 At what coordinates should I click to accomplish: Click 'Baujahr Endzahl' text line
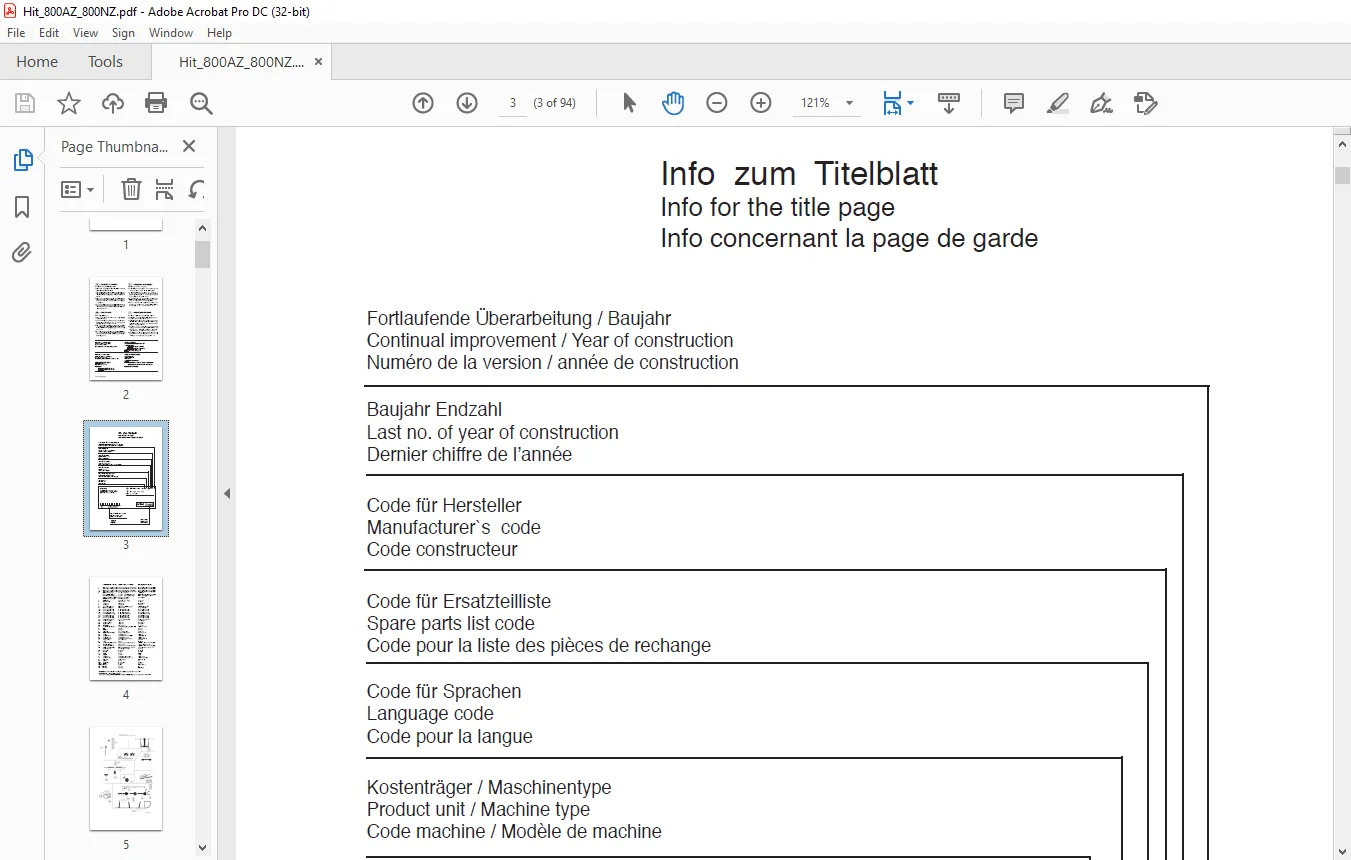click(434, 409)
